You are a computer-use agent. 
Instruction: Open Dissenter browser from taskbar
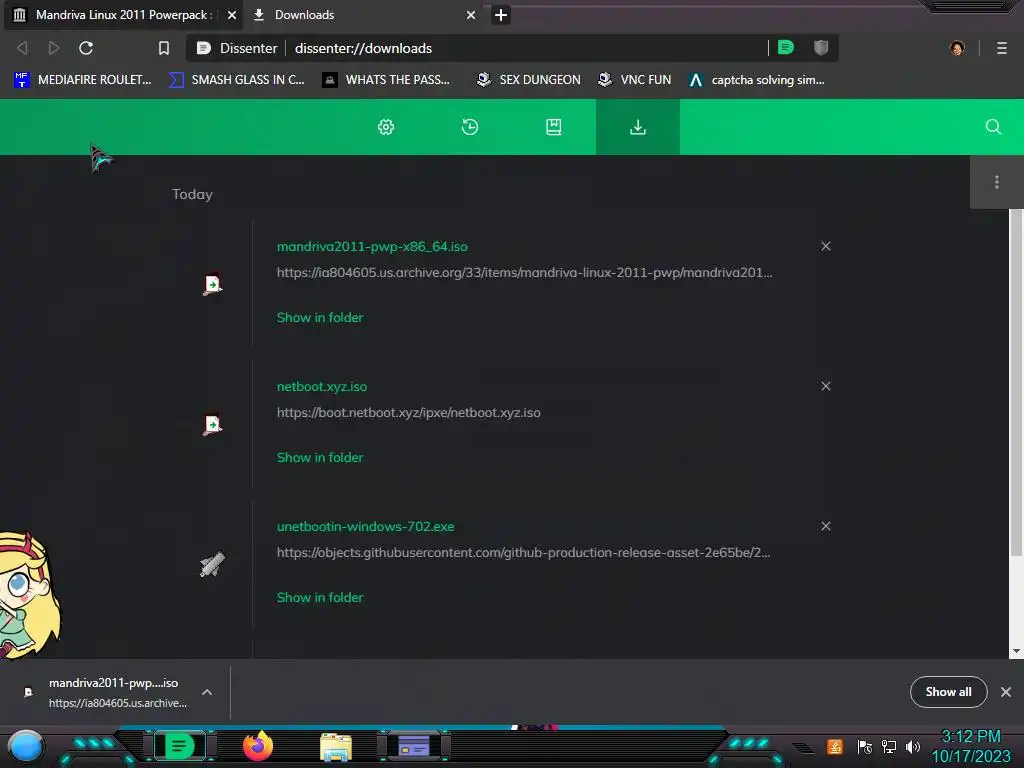[179, 746]
